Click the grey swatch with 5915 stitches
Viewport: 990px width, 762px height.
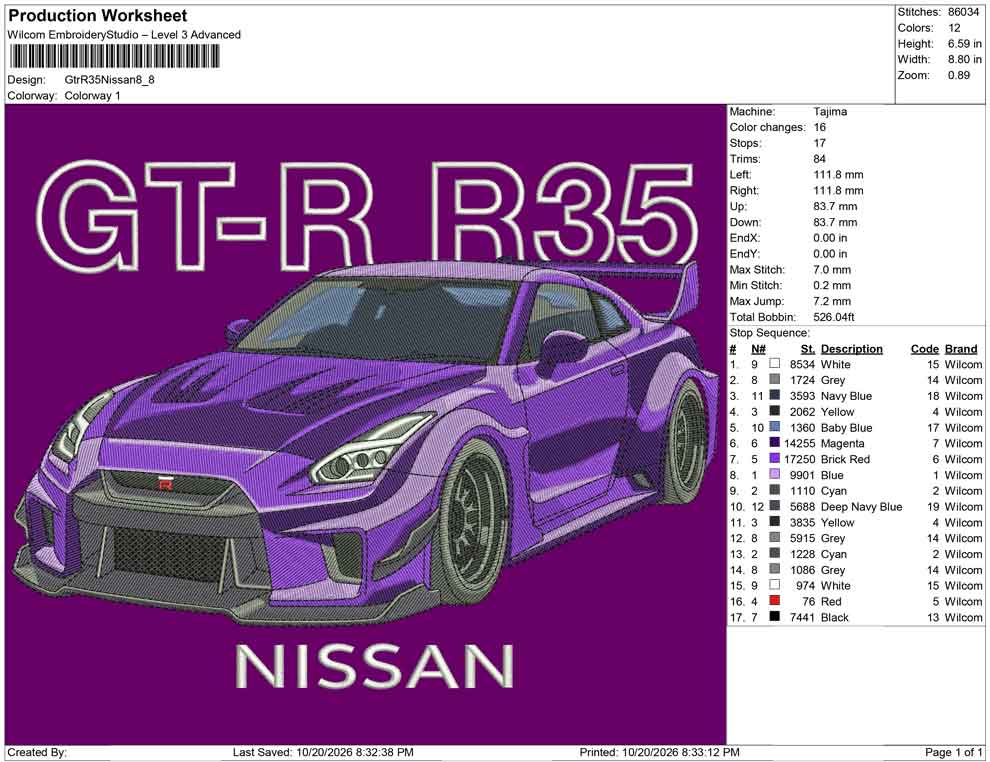[x=775, y=537]
